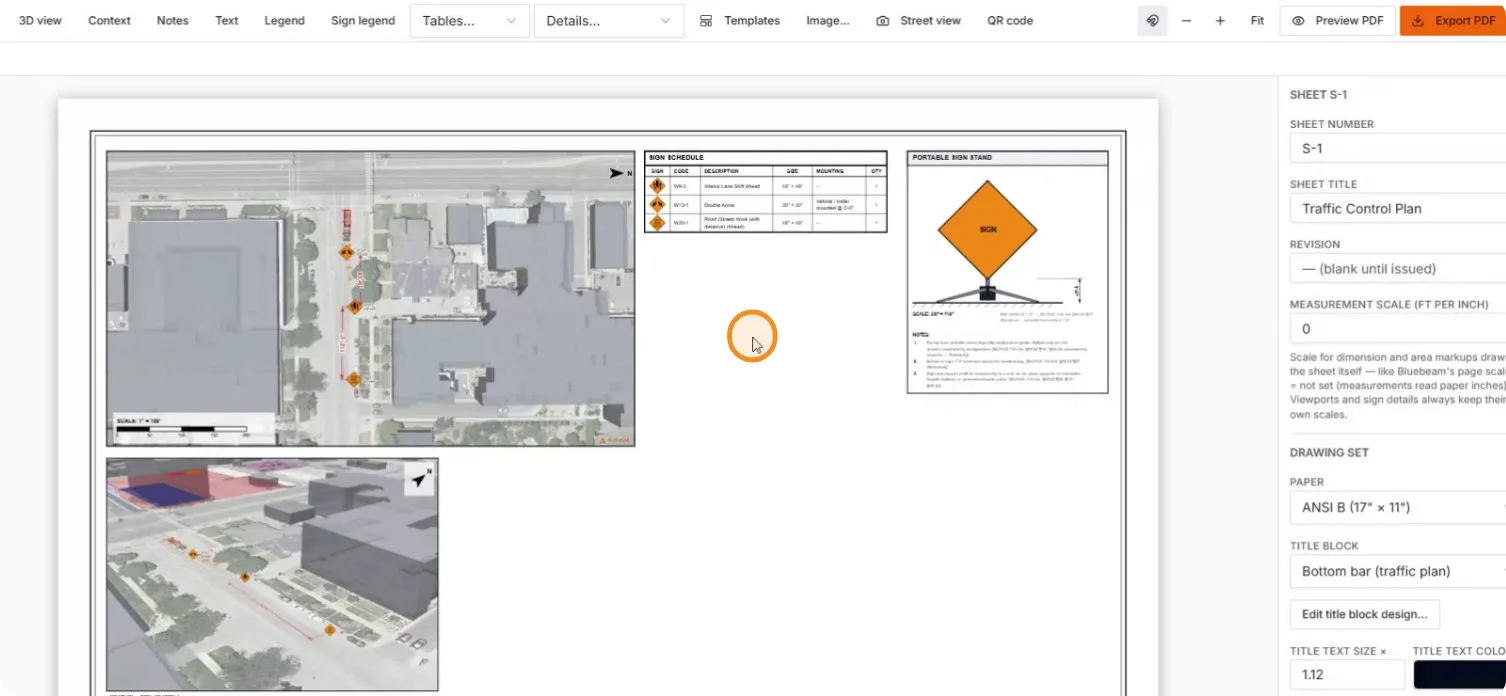Click the Title Text Size field 1.12
The height and width of the screenshot is (696, 1506).
click(1347, 675)
